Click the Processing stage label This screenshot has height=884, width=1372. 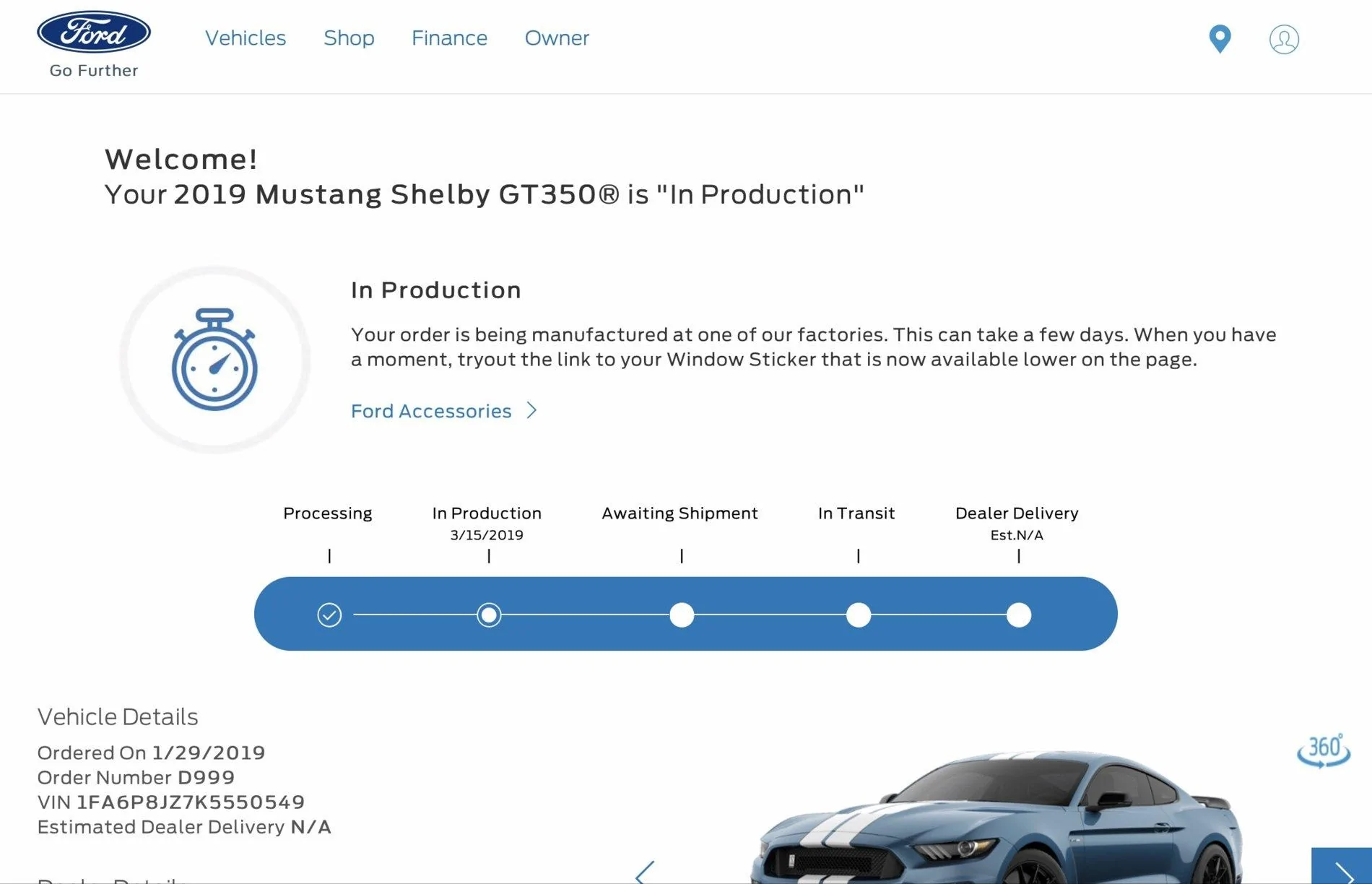pos(328,513)
